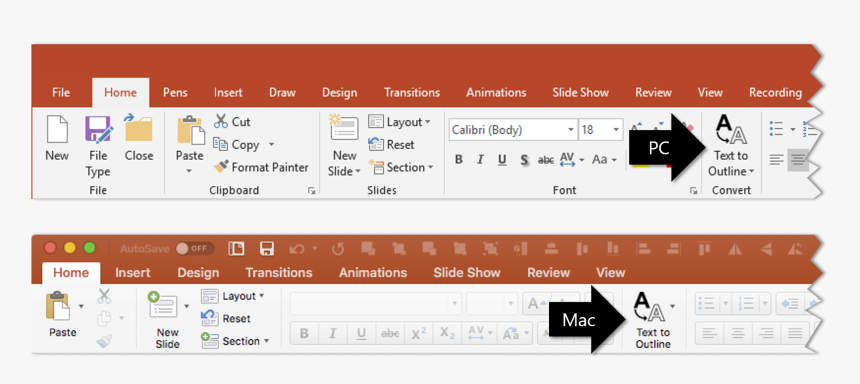Click the Mac title bar undo arrow
Image resolution: width=860 pixels, height=384 pixels.
[x=297, y=249]
